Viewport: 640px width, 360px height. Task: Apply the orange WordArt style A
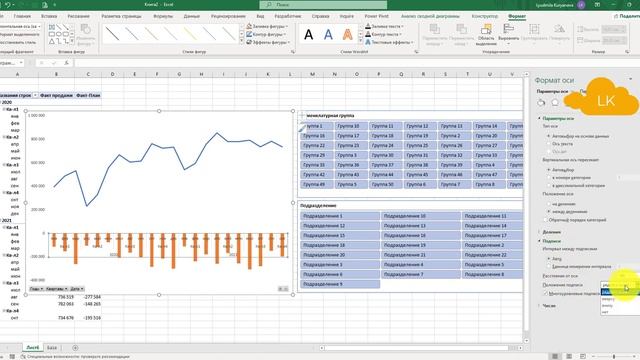(x=347, y=35)
